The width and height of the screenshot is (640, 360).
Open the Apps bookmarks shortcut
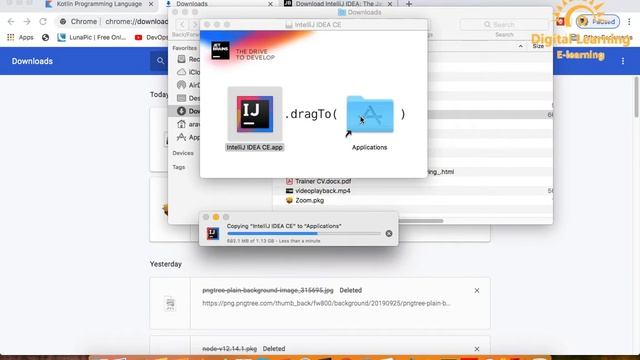click(x=20, y=37)
